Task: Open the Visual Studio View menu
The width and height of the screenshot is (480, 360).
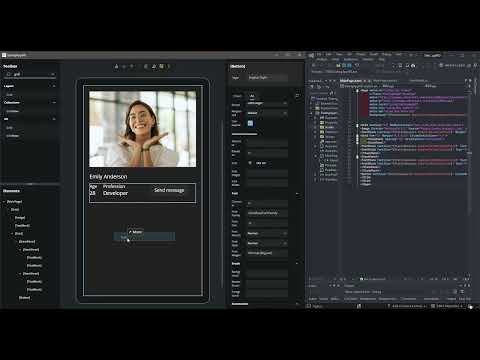Action: (x=339, y=54)
